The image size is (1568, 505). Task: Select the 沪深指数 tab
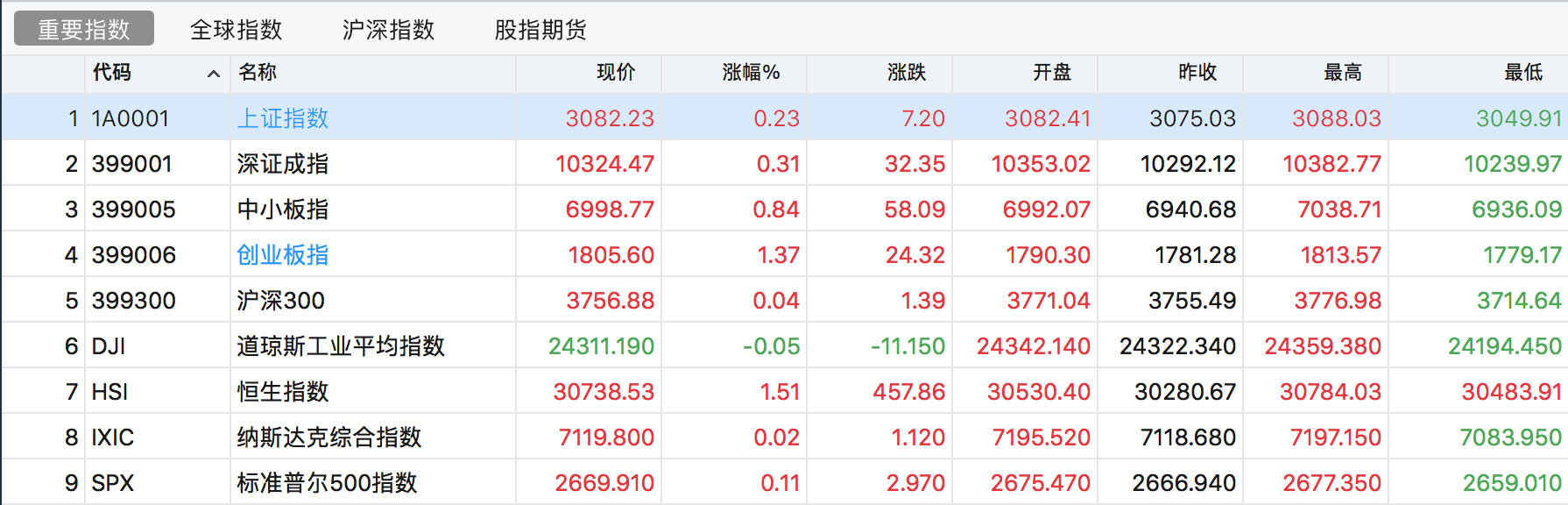click(388, 30)
